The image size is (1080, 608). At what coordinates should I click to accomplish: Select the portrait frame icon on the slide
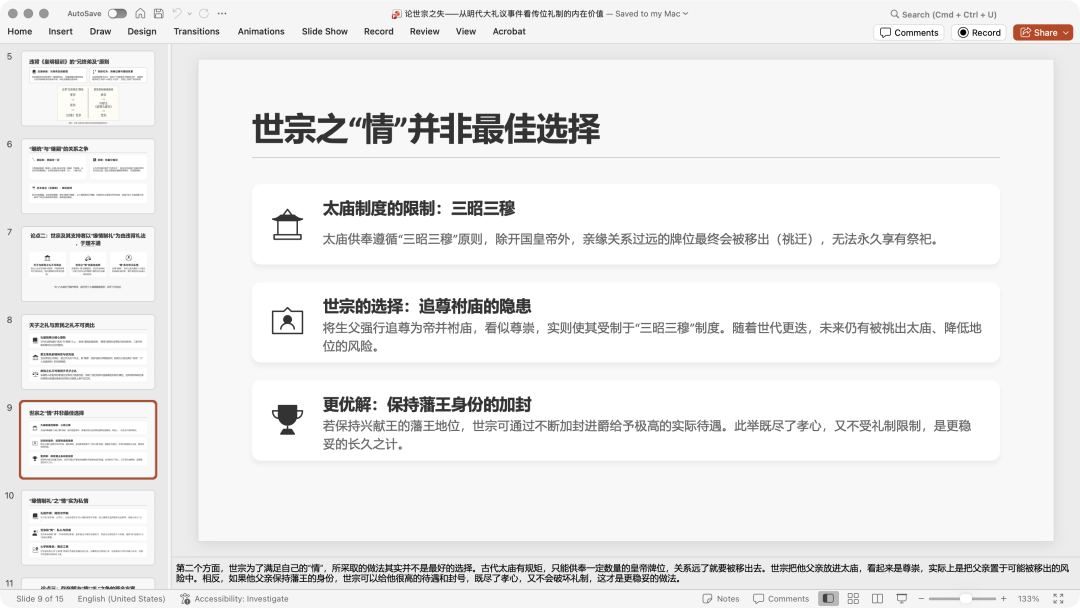pyautogui.click(x=287, y=322)
